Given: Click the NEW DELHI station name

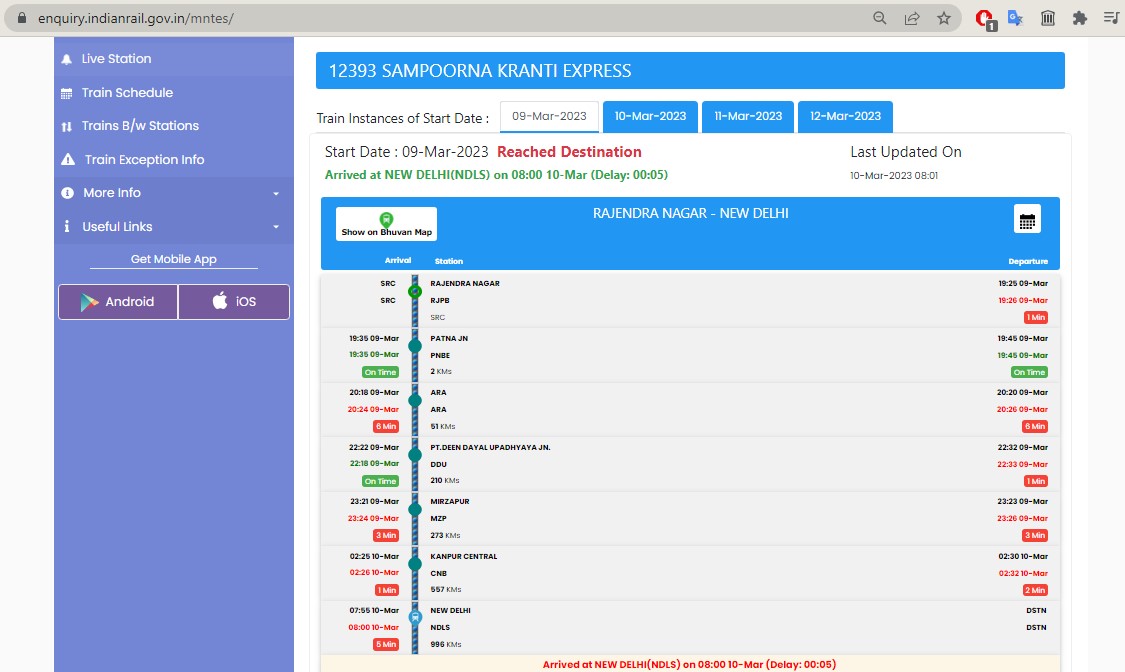Looking at the screenshot, I should (x=451, y=611).
